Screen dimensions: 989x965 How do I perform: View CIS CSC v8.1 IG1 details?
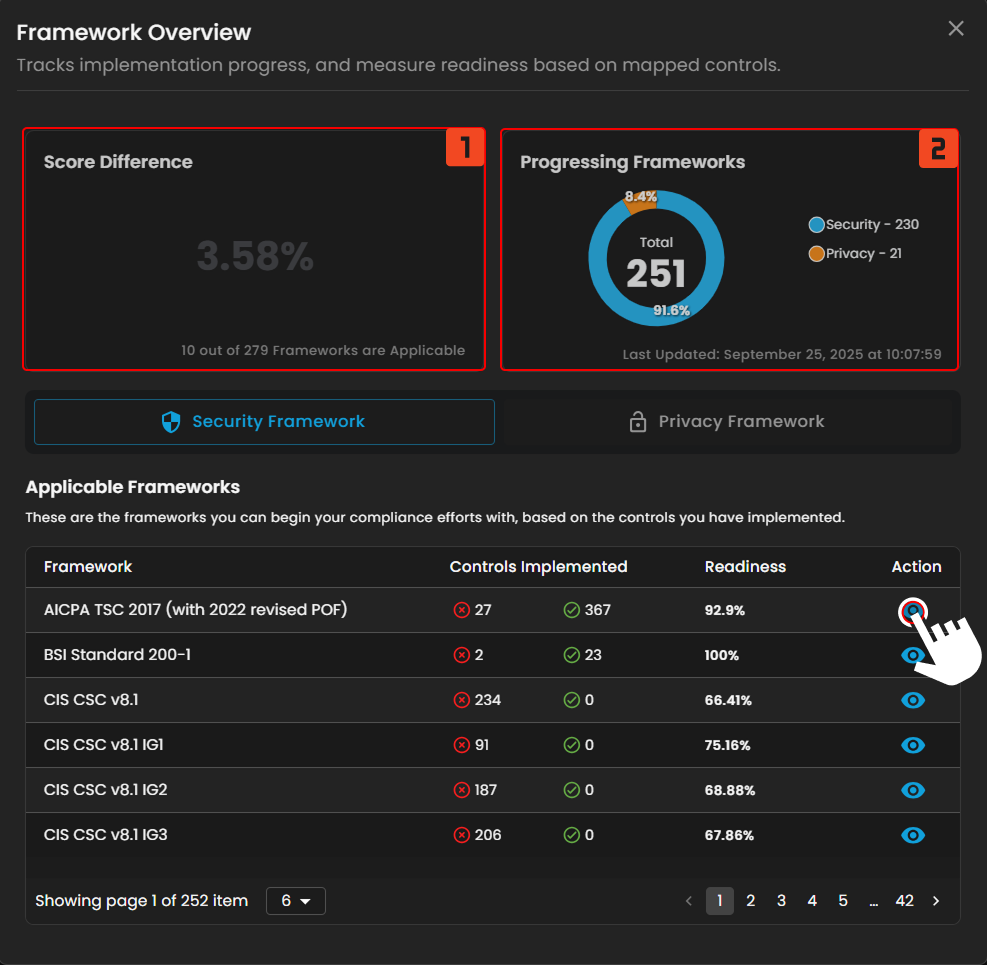click(912, 745)
